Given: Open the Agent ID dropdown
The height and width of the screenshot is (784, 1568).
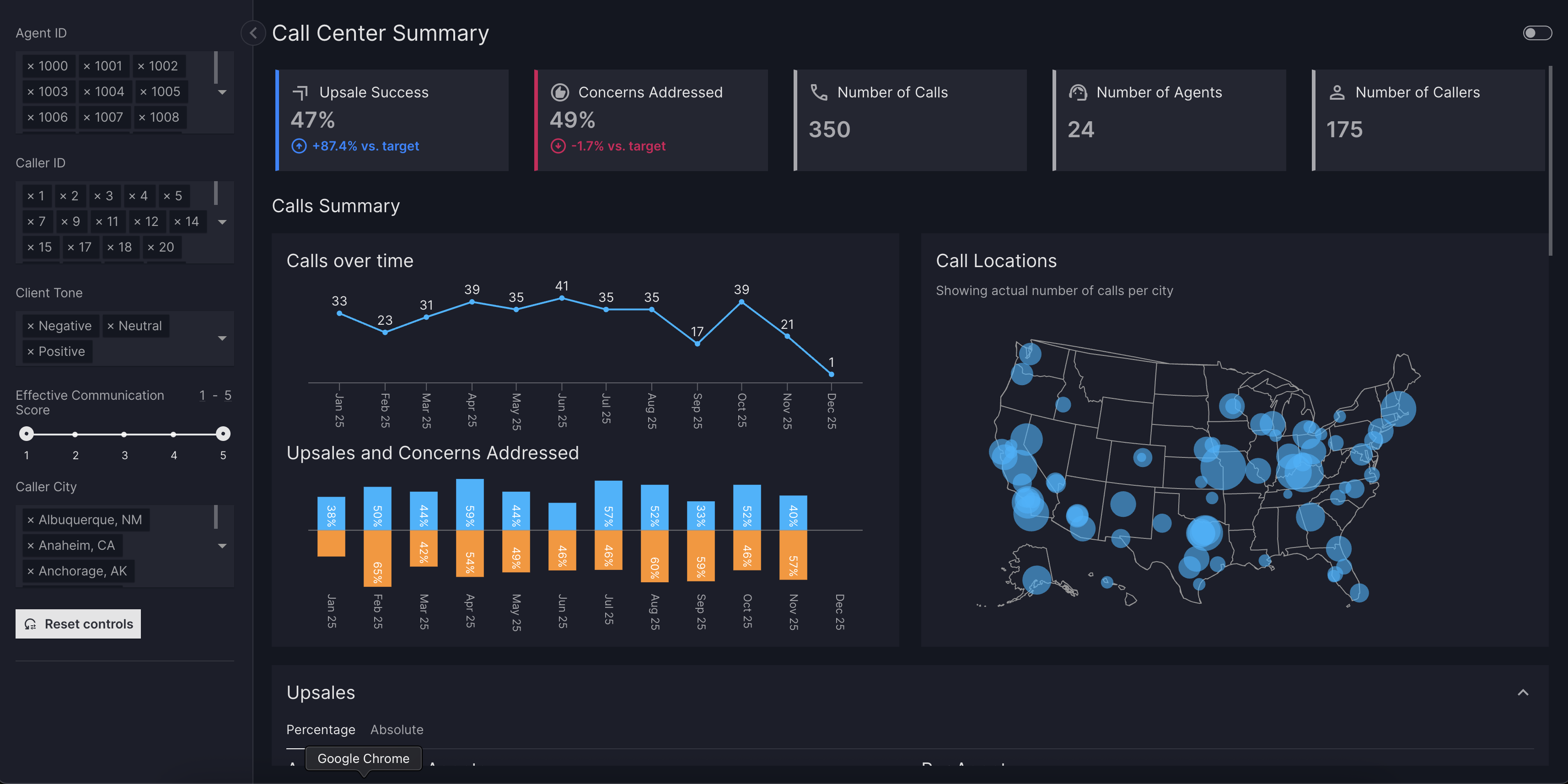Looking at the screenshot, I should pos(222,92).
